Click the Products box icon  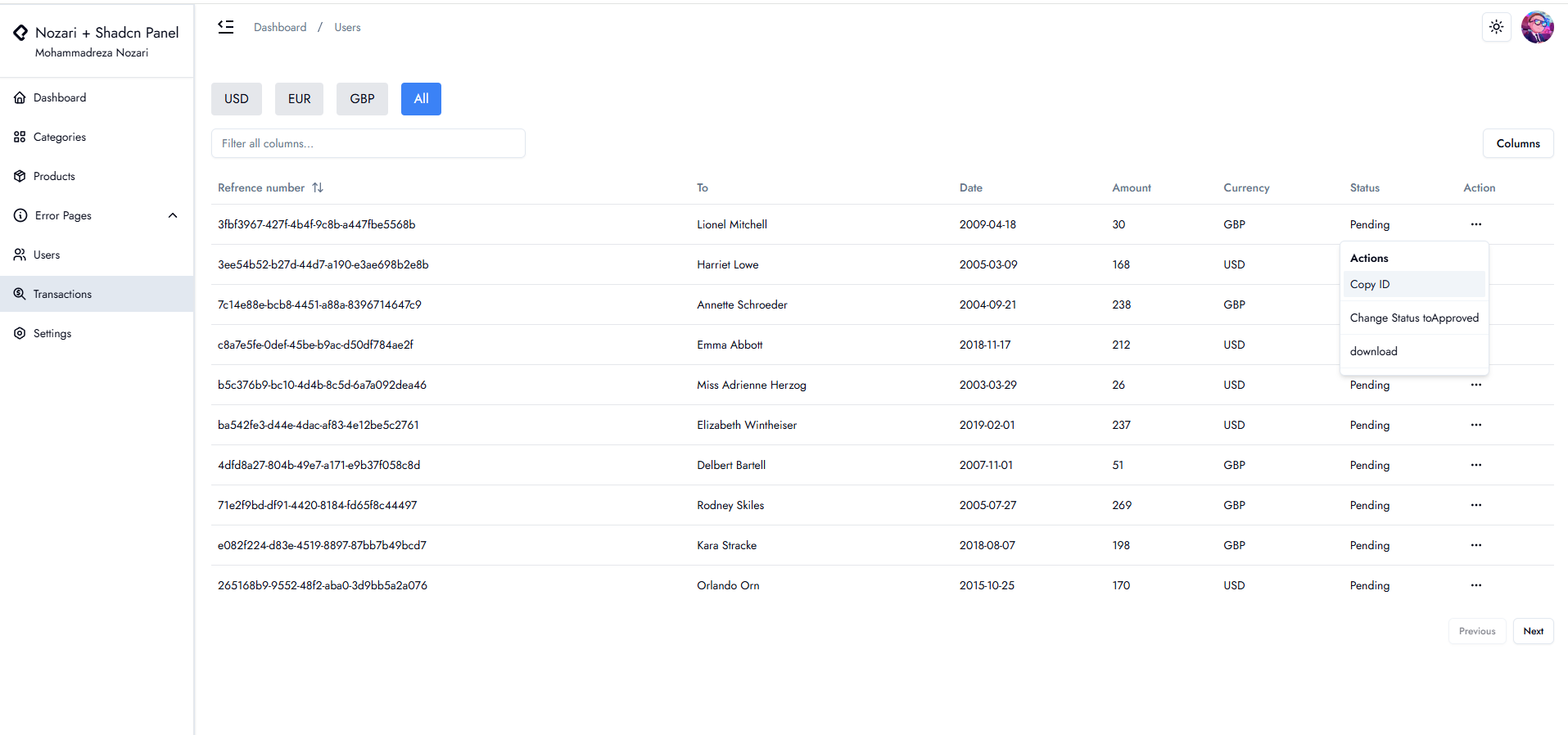[x=20, y=176]
